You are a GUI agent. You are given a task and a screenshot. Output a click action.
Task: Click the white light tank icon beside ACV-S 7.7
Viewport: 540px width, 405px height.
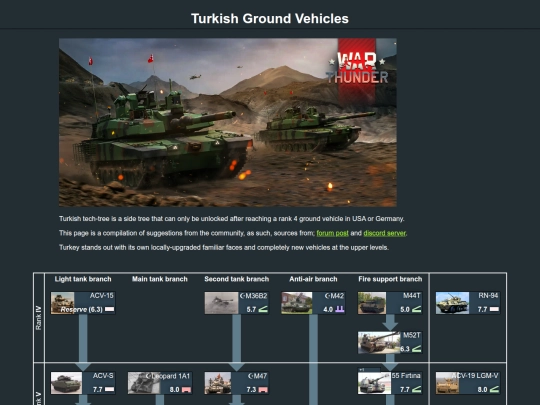110,390
